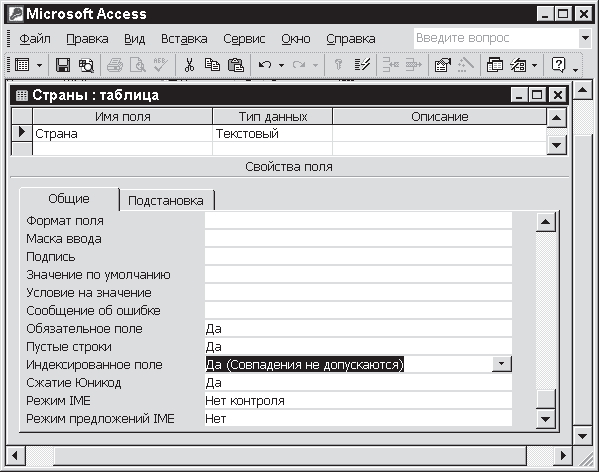
Task: Click the Copy icon in toolbar
Action: click(x=212, y=65)
